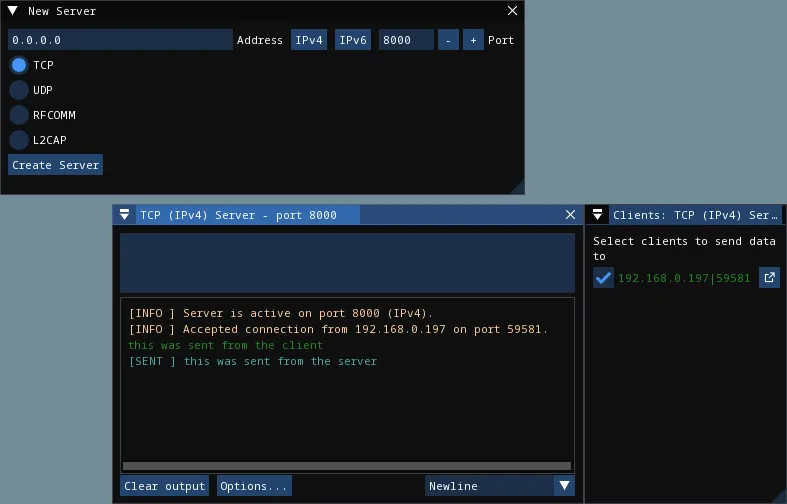Click the send text box in the TCP Server window
Image resolution: width=787 pixels, height=504 pixels.
point(347,263)
